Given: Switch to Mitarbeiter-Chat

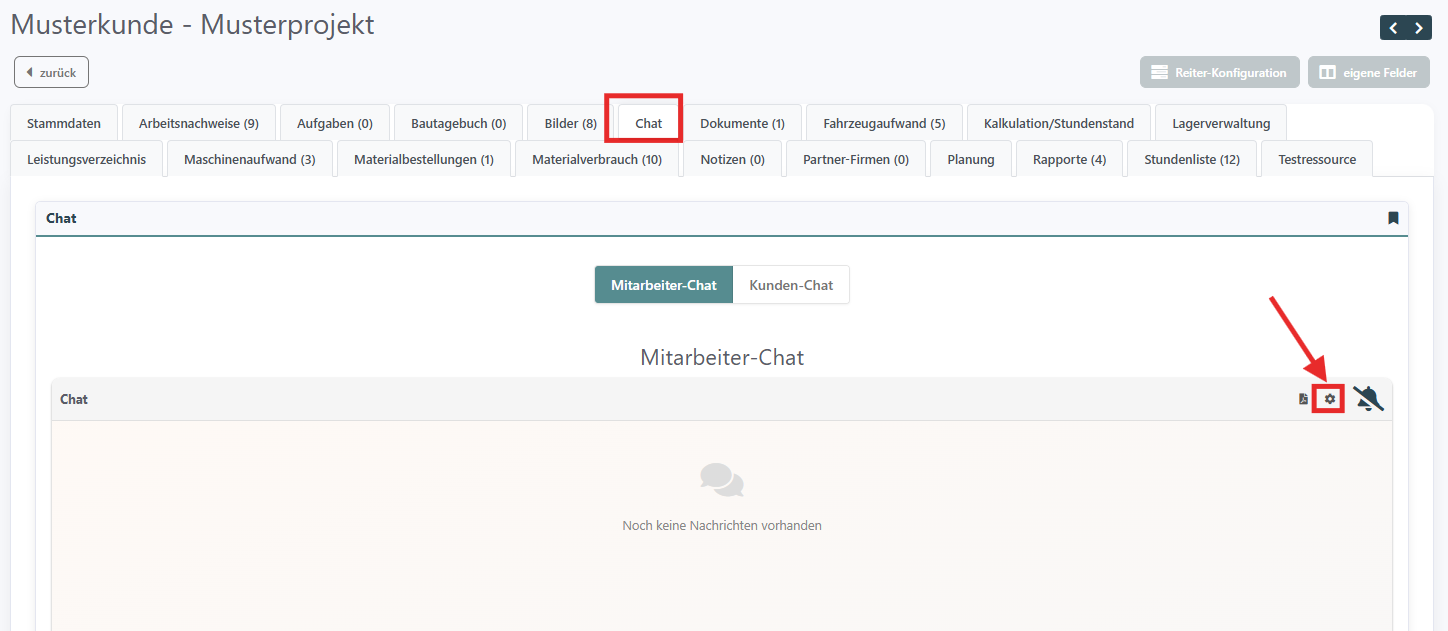Looking at the screenshot, I should click(x=664, y=285).
